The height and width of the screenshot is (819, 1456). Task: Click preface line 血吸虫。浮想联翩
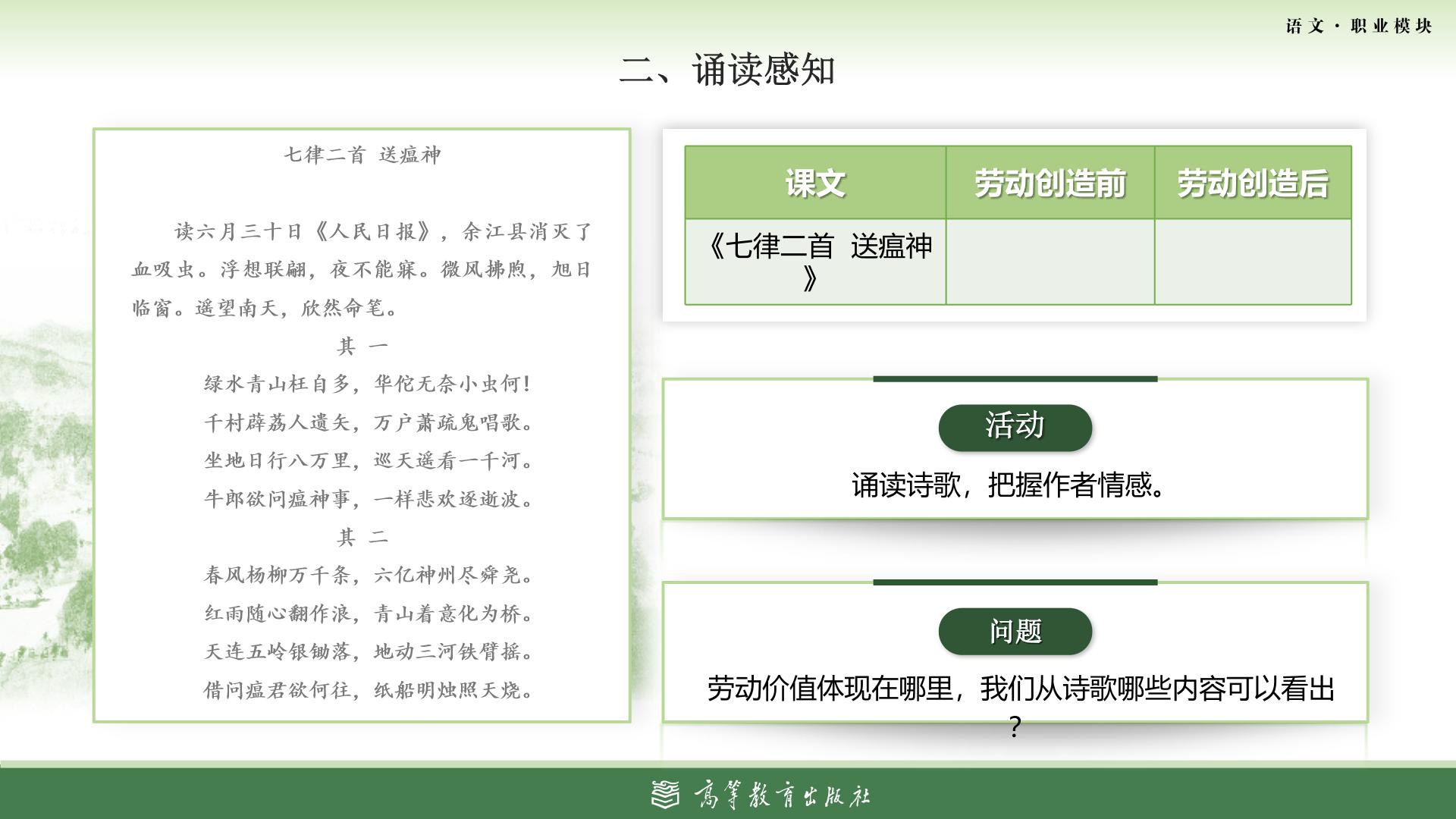coord(362,269)
